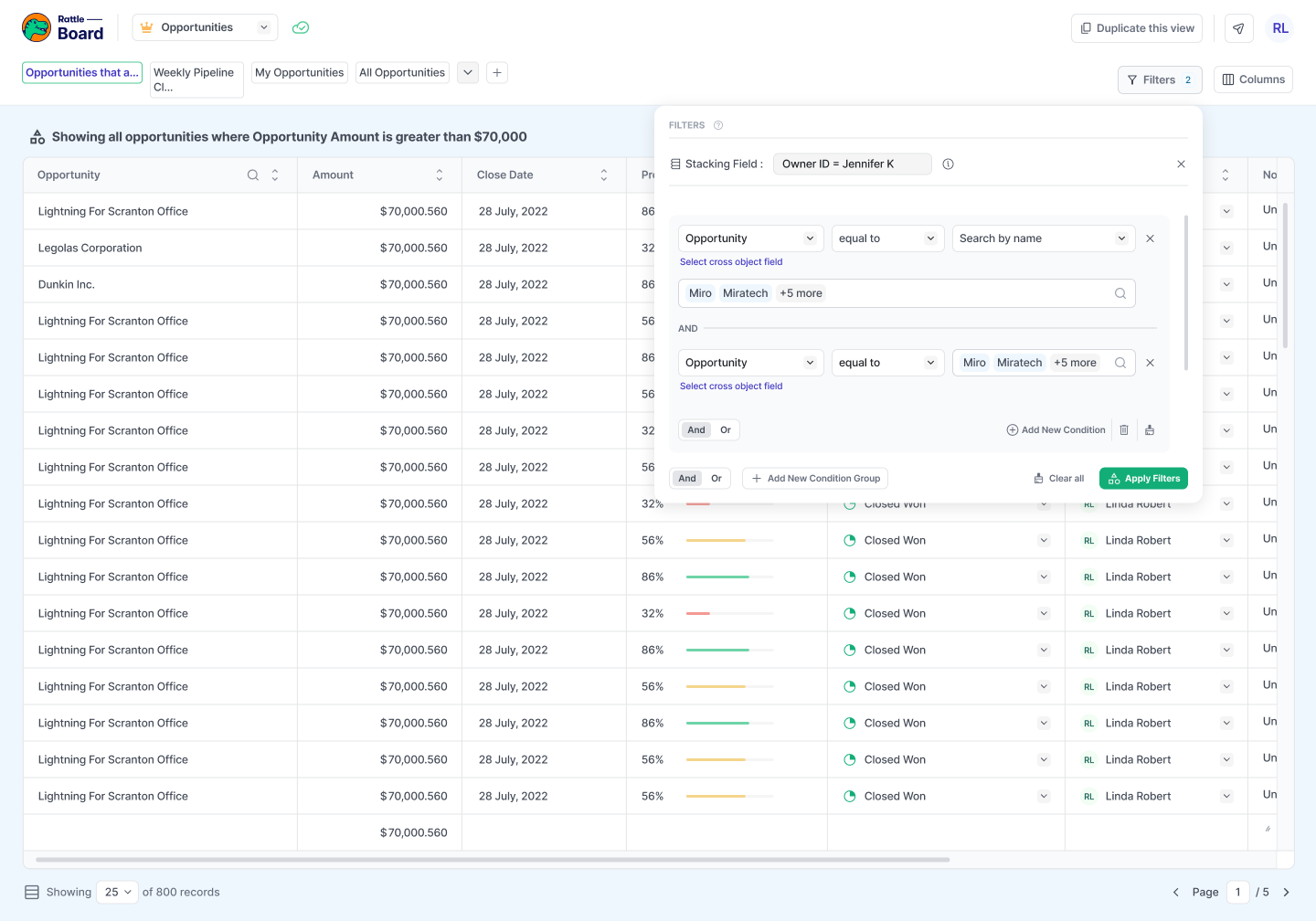Switch the condition group logic to Or
Viewport: 1316px width, 921px height.
(726, 429)
